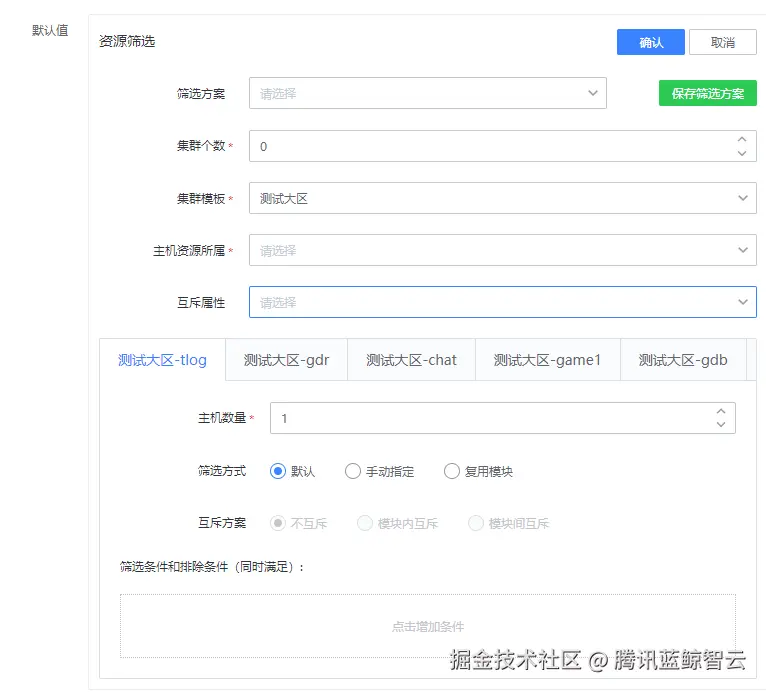
Task: Decrease 主机数量 with the down arrow
Action: [x=721, y=425]
